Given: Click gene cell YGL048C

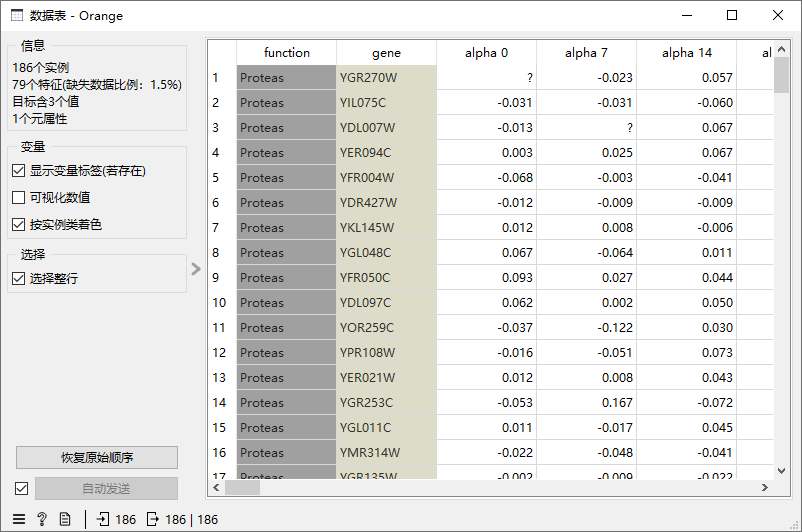Looking at the screenshot, I should [386, 253].
